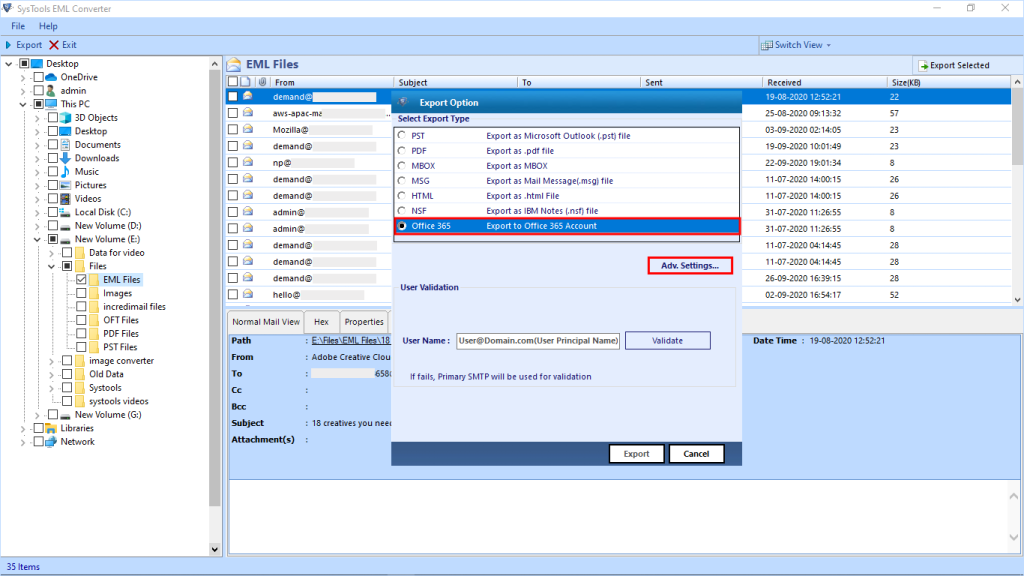Open the Switch View dropdown arrow
1024x576 pixels.
829,46
